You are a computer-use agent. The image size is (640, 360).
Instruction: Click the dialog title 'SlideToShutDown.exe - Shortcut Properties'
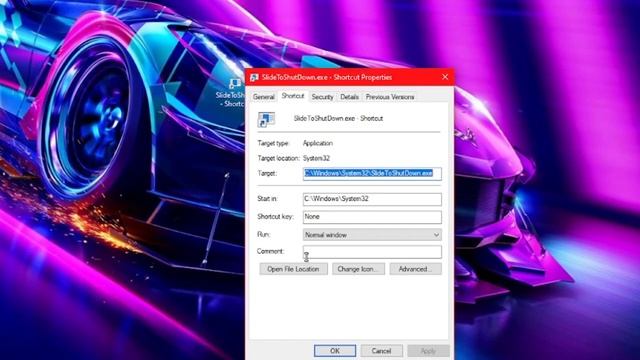click(327, 77)
